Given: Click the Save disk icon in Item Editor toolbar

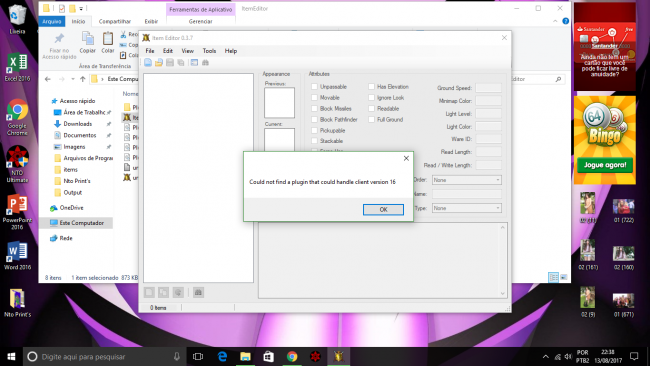Looking at the screenshot, I should (170, 63).
